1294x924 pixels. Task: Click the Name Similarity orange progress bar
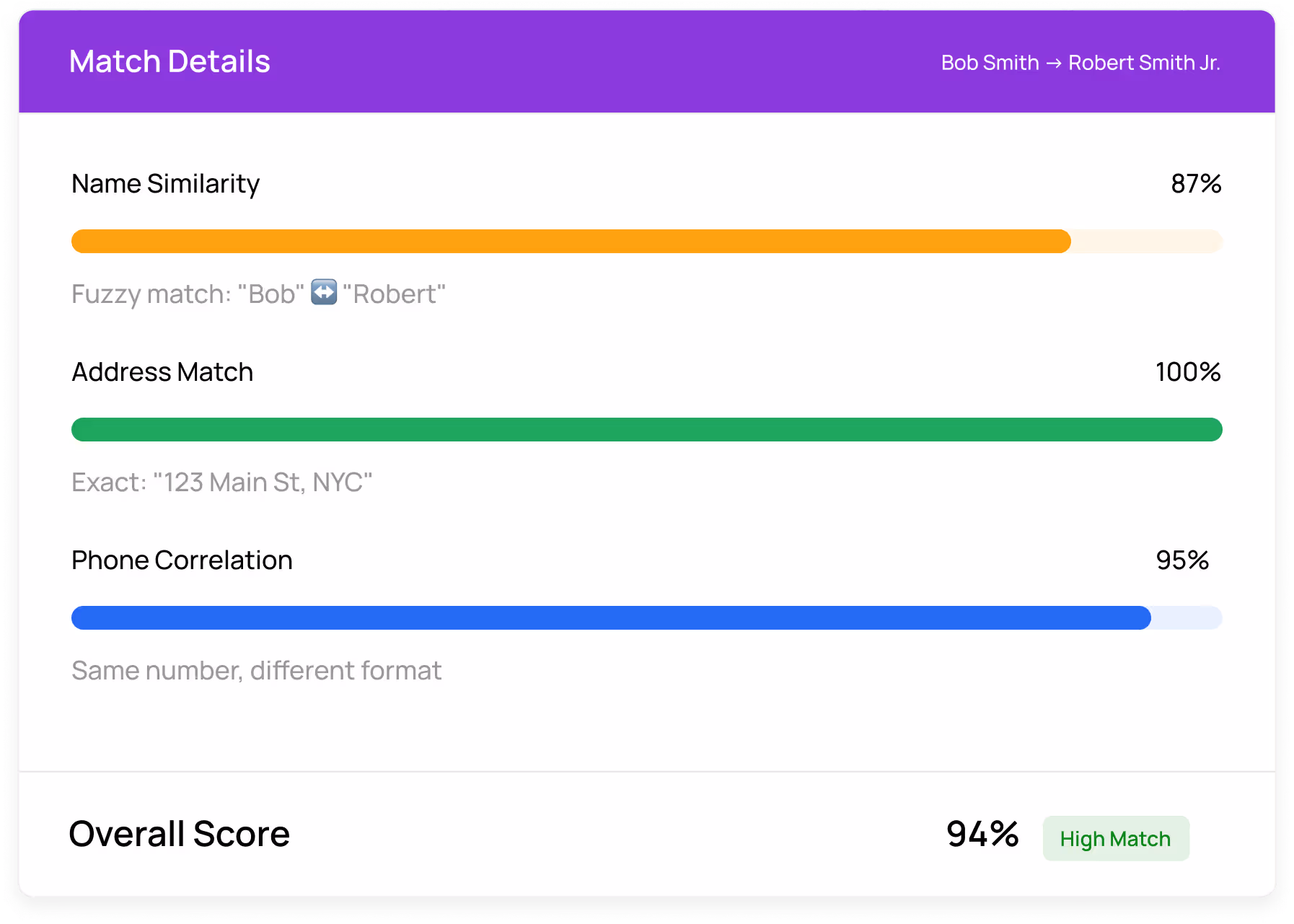coord(570,241)
